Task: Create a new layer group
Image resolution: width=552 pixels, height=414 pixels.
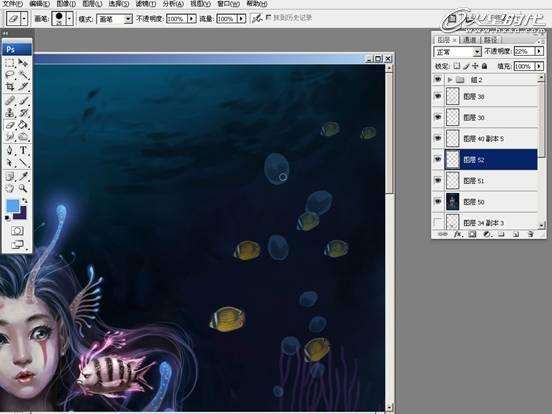Action: (501, 234)
